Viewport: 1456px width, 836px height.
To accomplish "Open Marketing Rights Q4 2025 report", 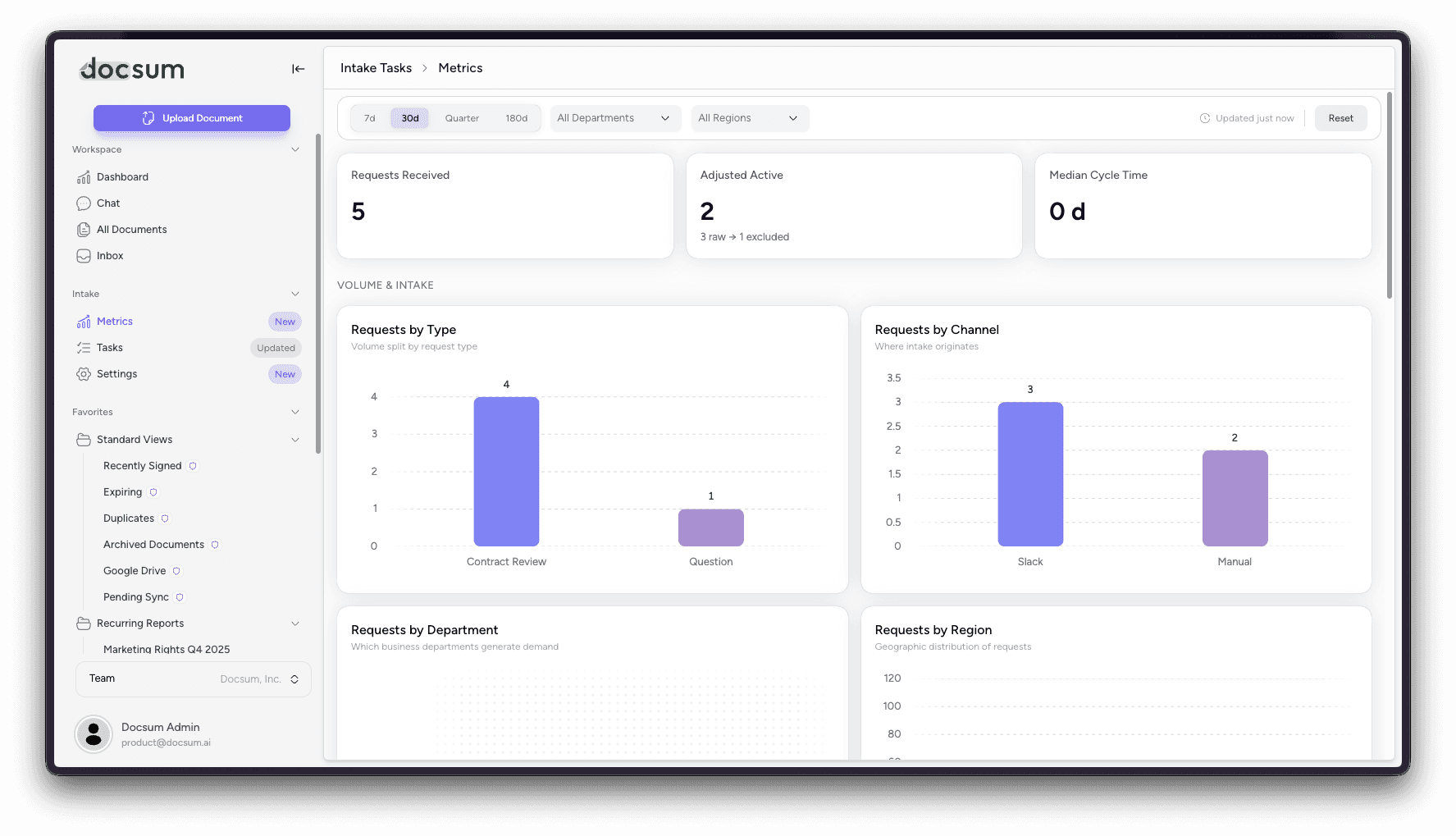I will [x=167, y=649].
